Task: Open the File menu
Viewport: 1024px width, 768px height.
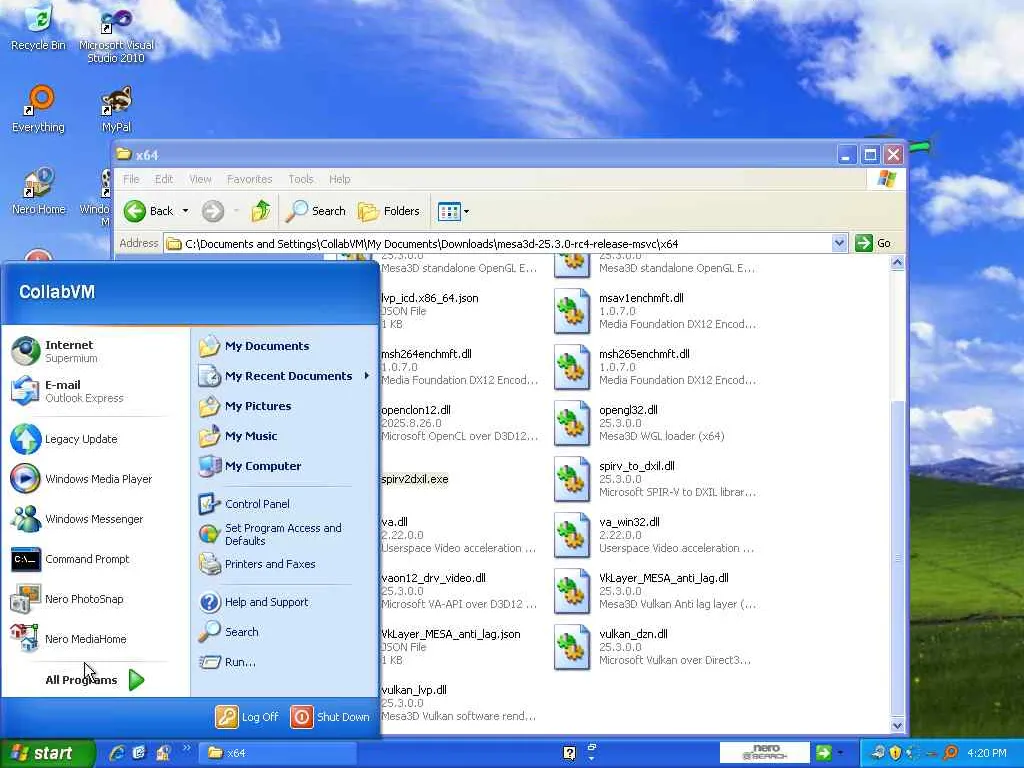Action: click(131, 179)
